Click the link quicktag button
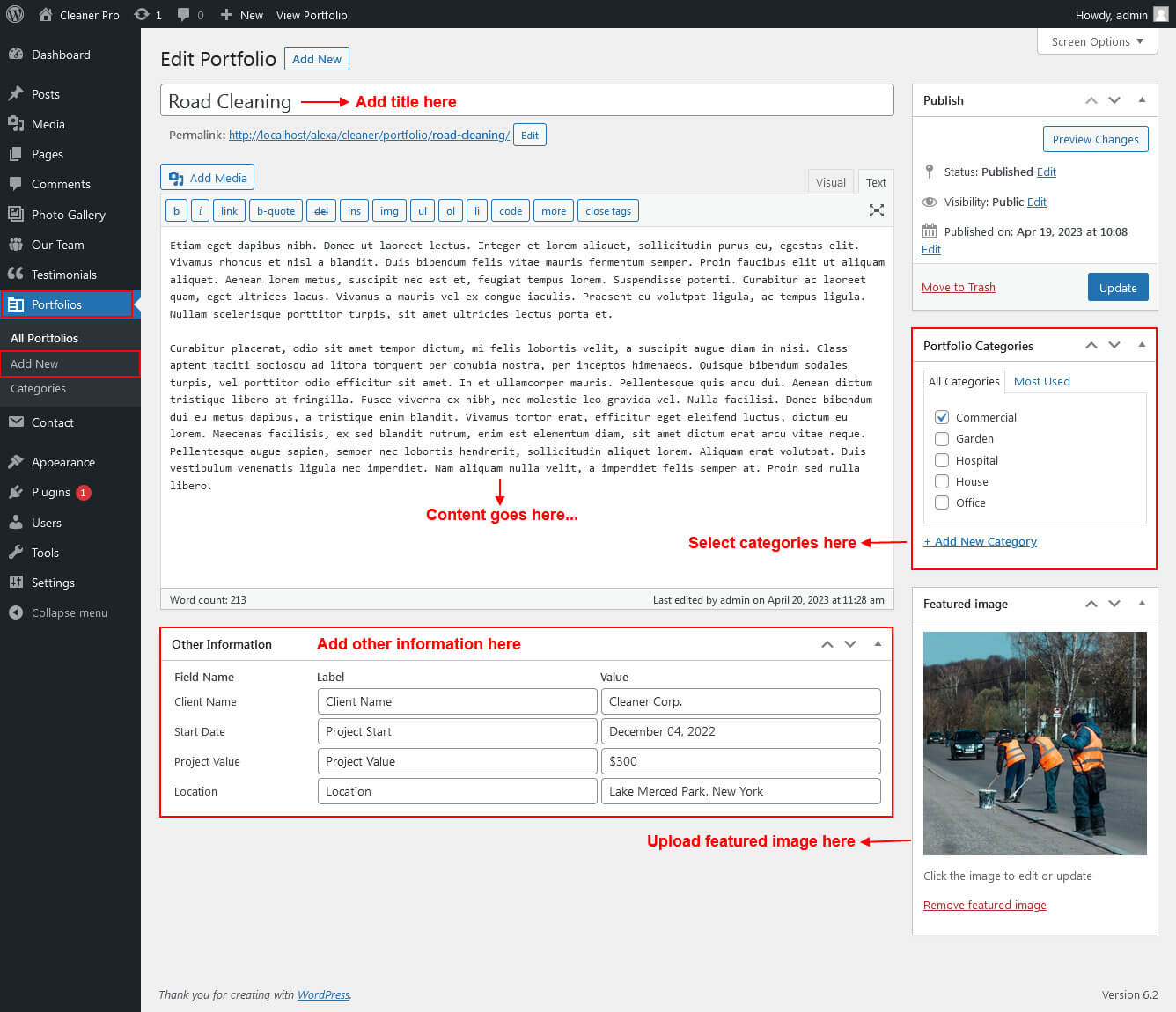Screen dimensions: 1176x1012 pos(229,211)
